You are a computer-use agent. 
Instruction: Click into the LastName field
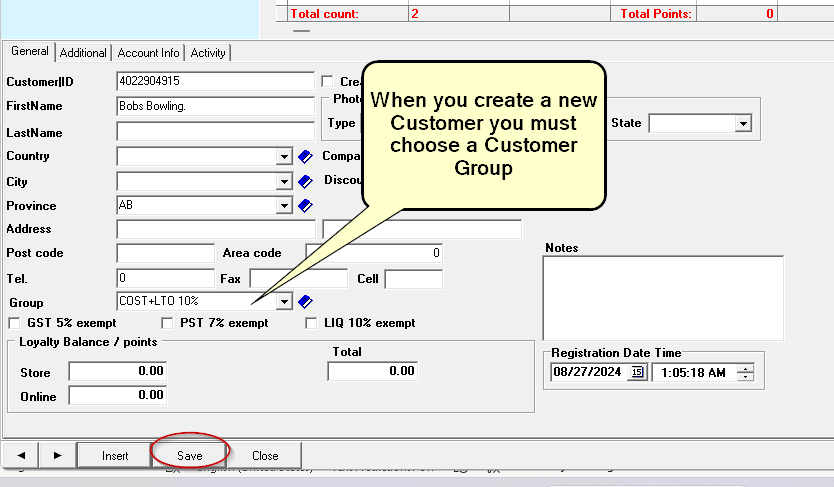[215, 131]
